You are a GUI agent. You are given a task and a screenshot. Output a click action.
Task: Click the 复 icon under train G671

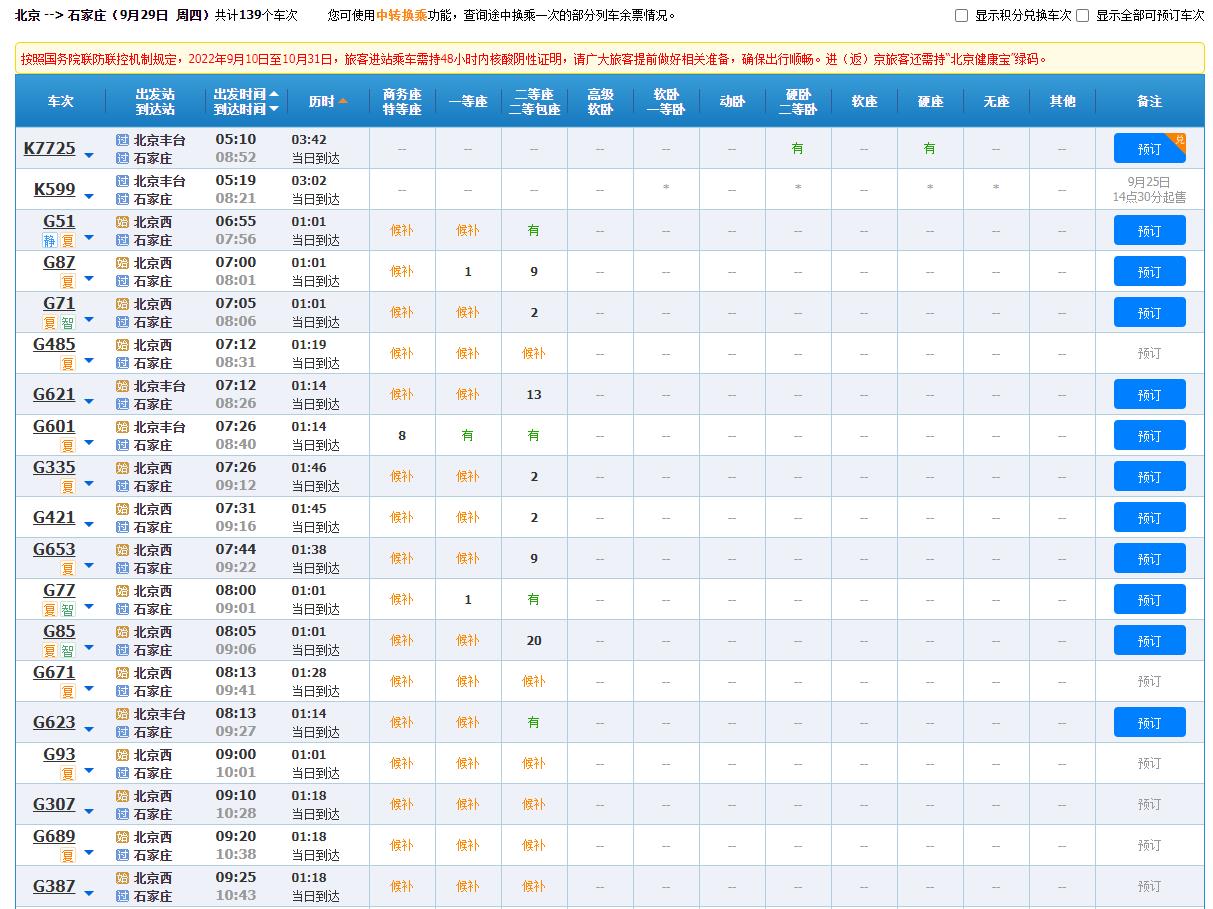(x=68, y=691)
